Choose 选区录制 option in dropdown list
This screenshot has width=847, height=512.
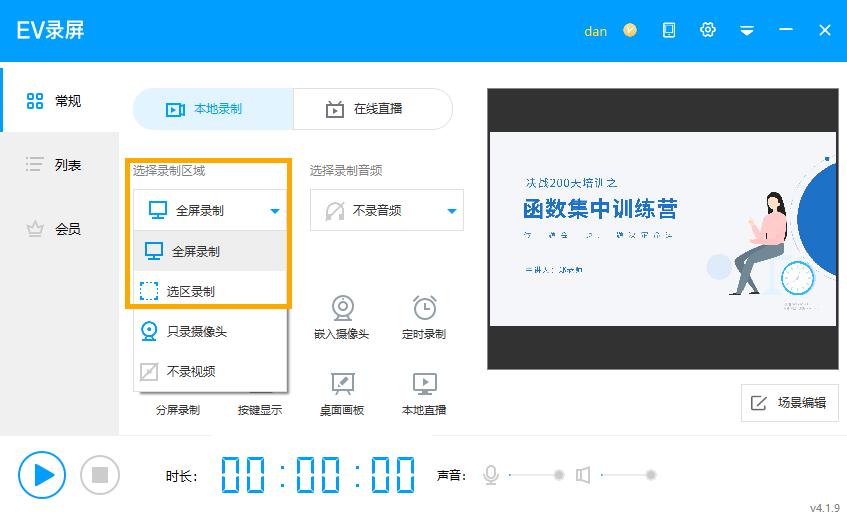(210, 291)
